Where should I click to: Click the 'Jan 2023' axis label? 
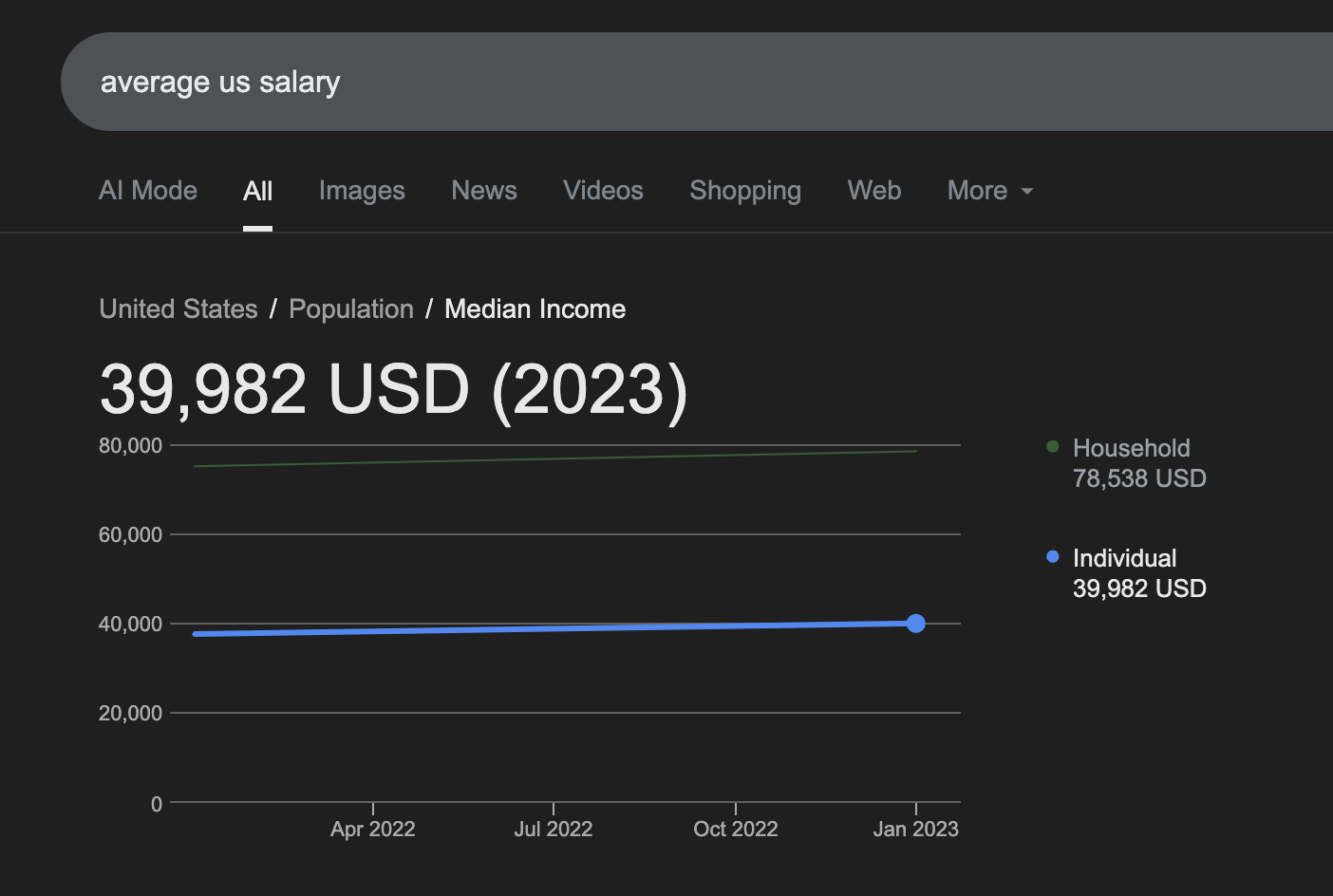[915, 829]
